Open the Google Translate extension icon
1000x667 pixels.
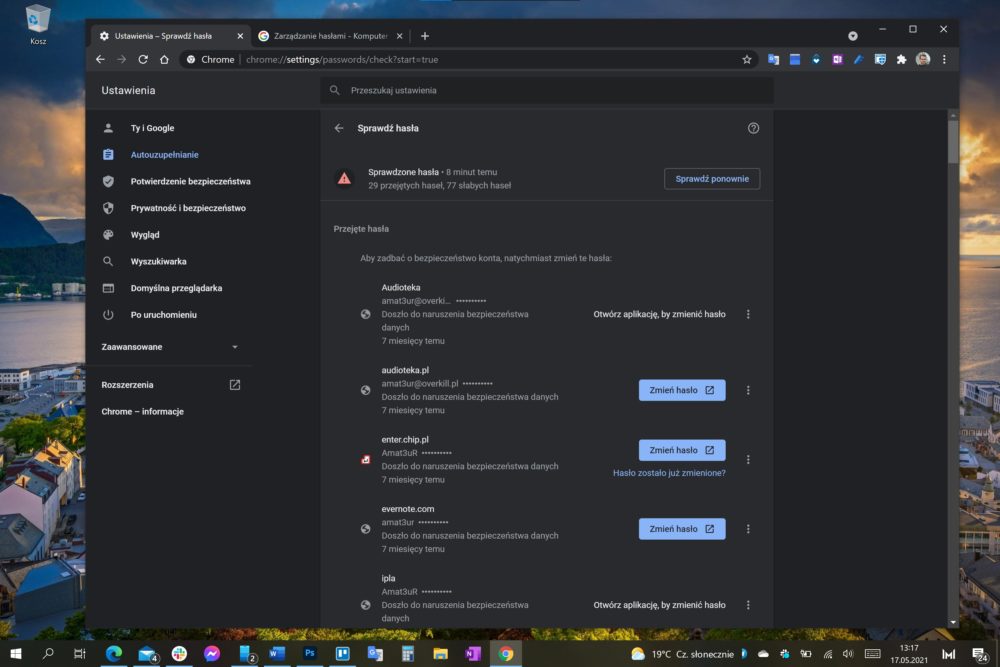click(x=774, y=59)
